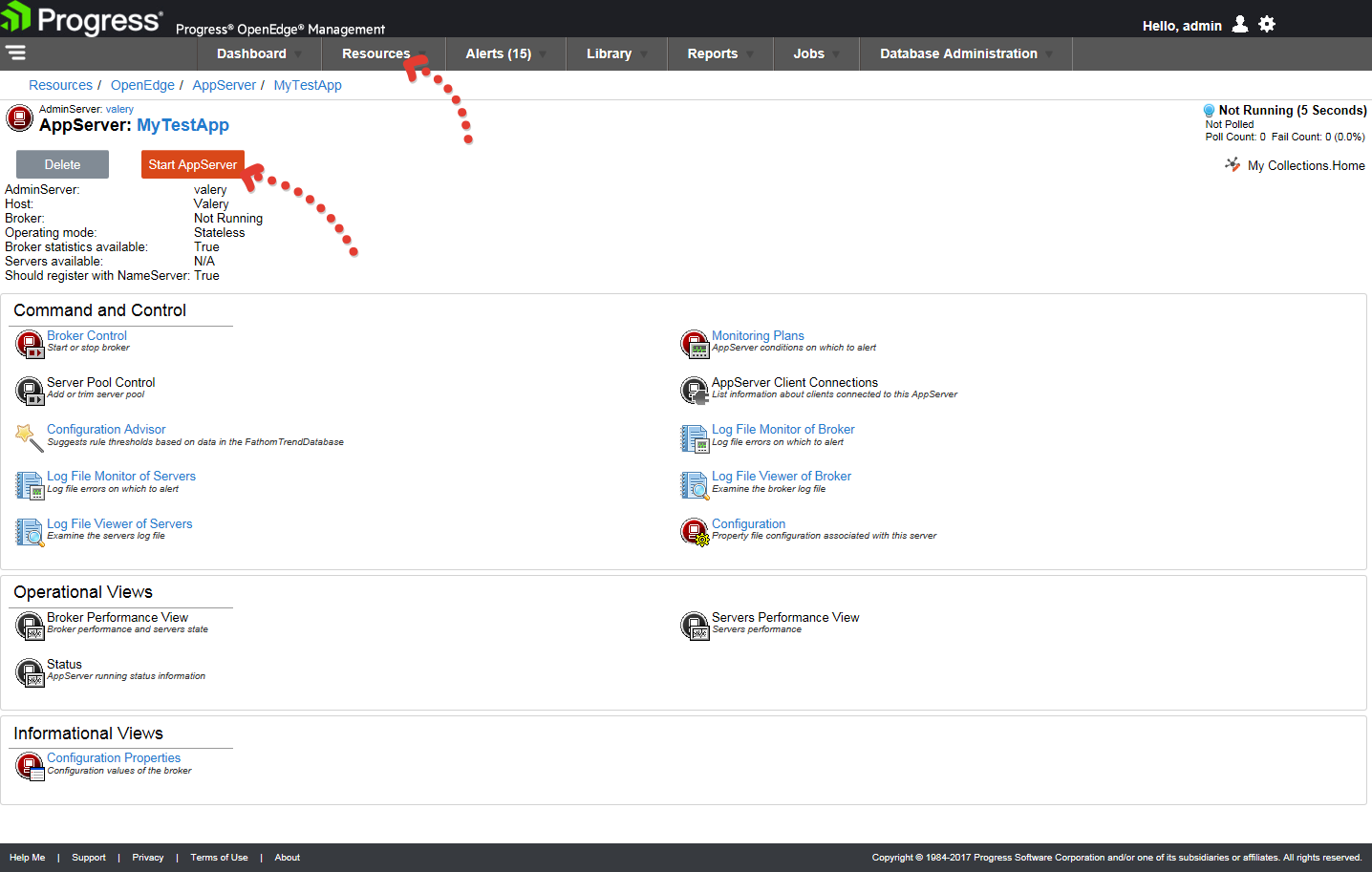This screenshot has height=872, width=1372.
Task: Open the Alerts (15) menu
Action: coord(498,53)
